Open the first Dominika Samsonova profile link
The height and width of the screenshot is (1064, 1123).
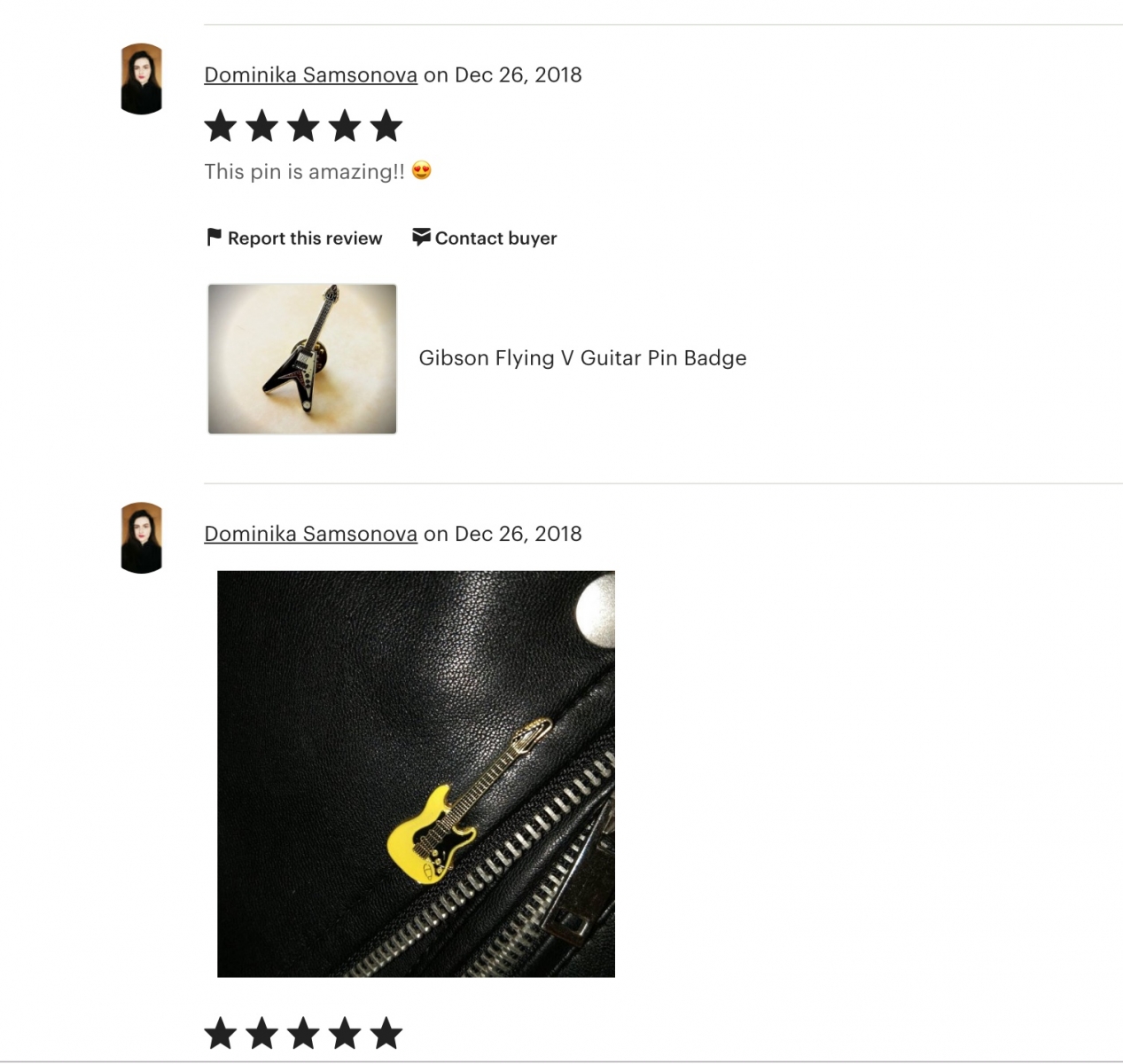(310, 74)
